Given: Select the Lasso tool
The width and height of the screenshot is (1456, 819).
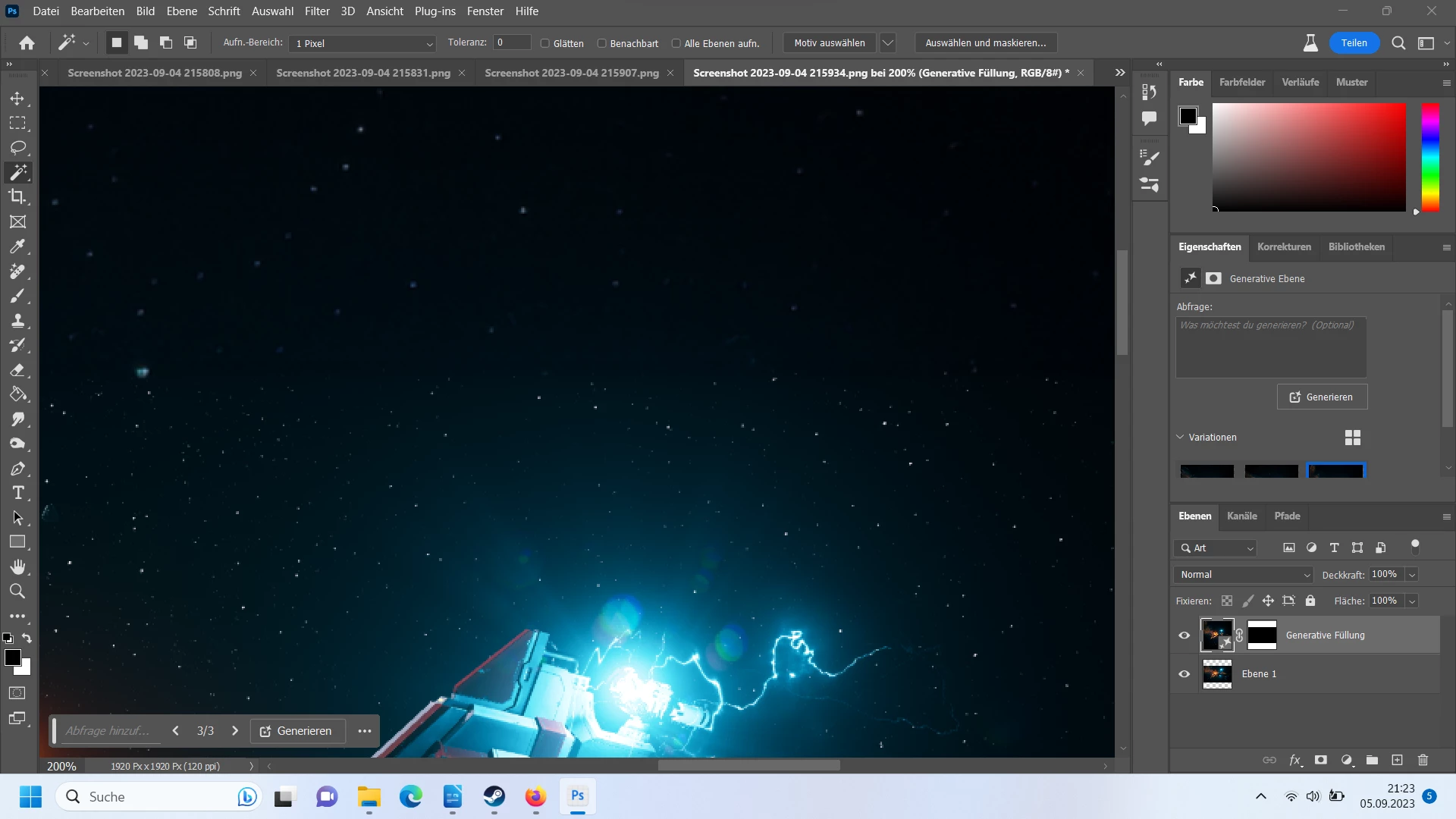Looking at the screenshot, I should coord(17,147).
